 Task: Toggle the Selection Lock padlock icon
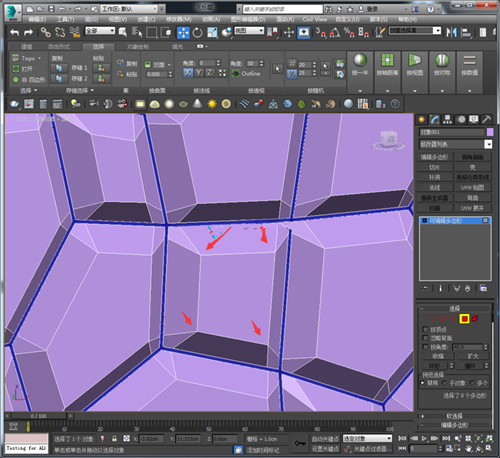[114, 439]
